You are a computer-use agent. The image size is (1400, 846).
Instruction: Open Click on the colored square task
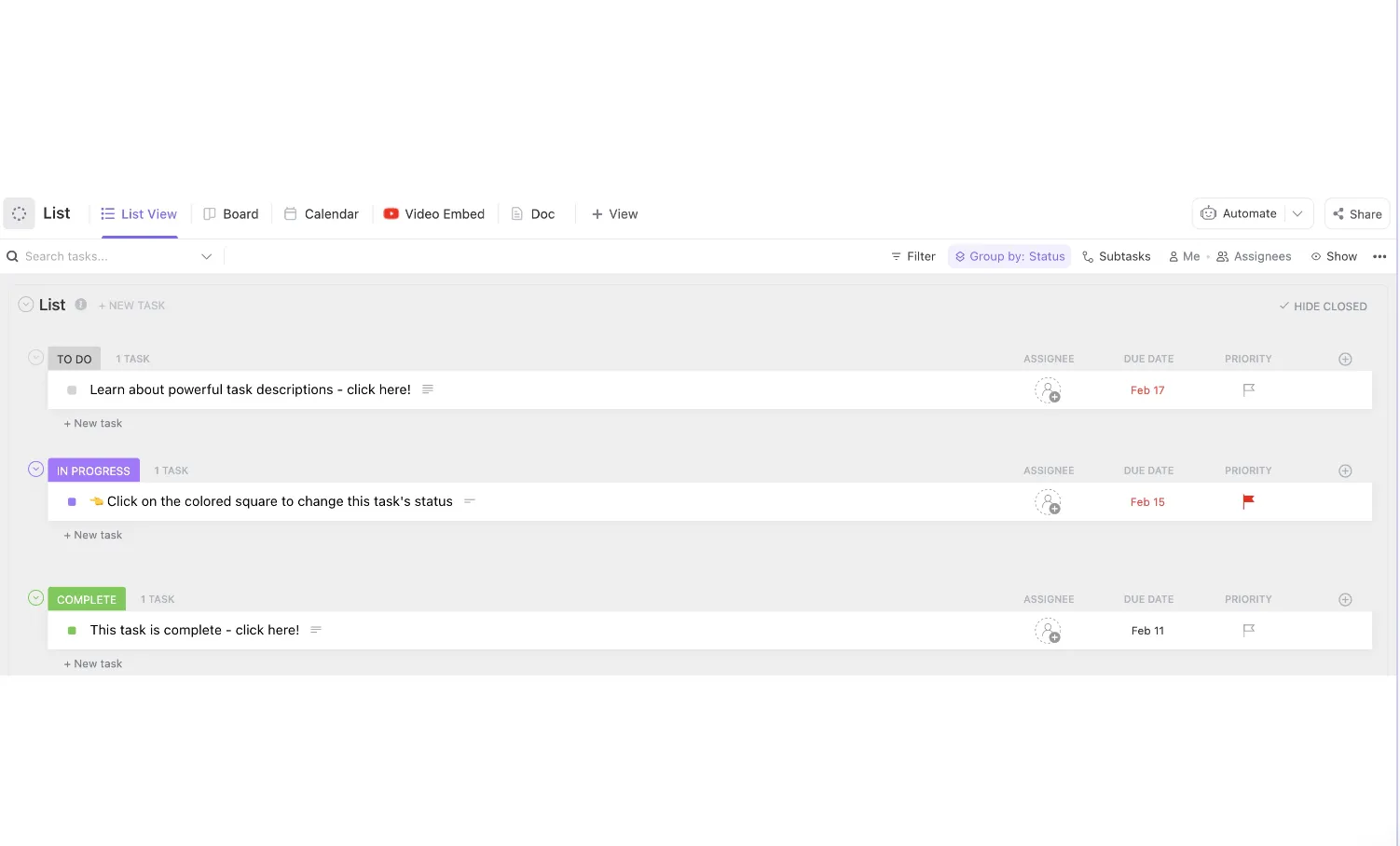coord(280,501)
